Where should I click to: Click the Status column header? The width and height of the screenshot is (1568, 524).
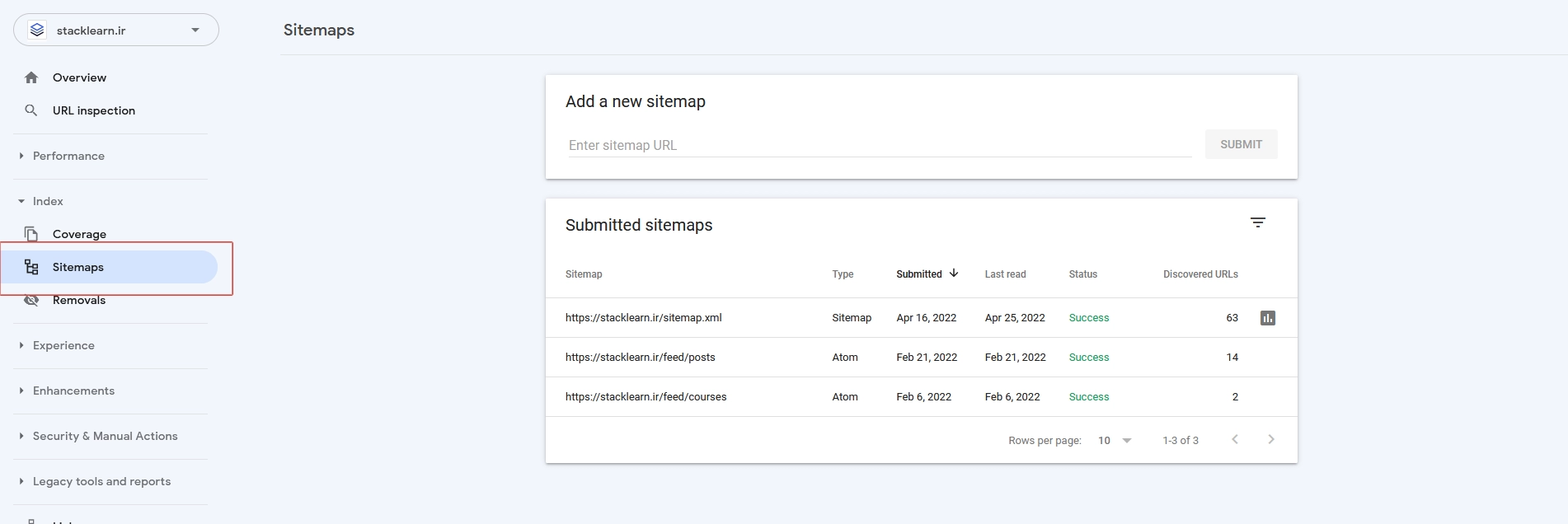(1082, 274)
